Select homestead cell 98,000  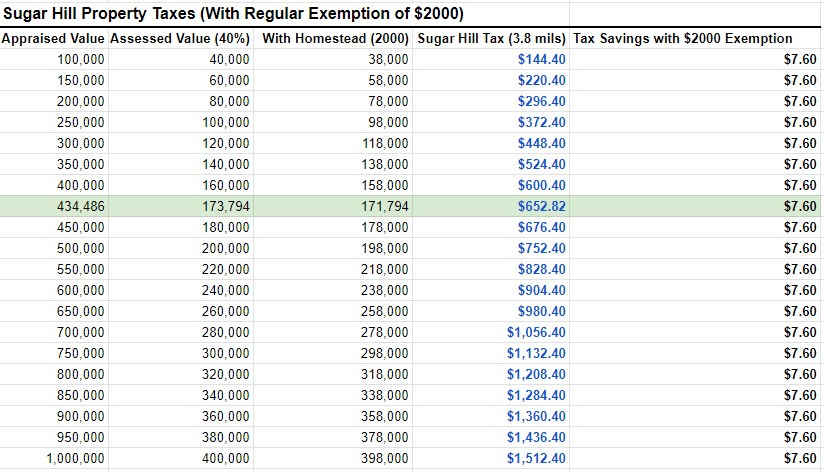[388, 122]
